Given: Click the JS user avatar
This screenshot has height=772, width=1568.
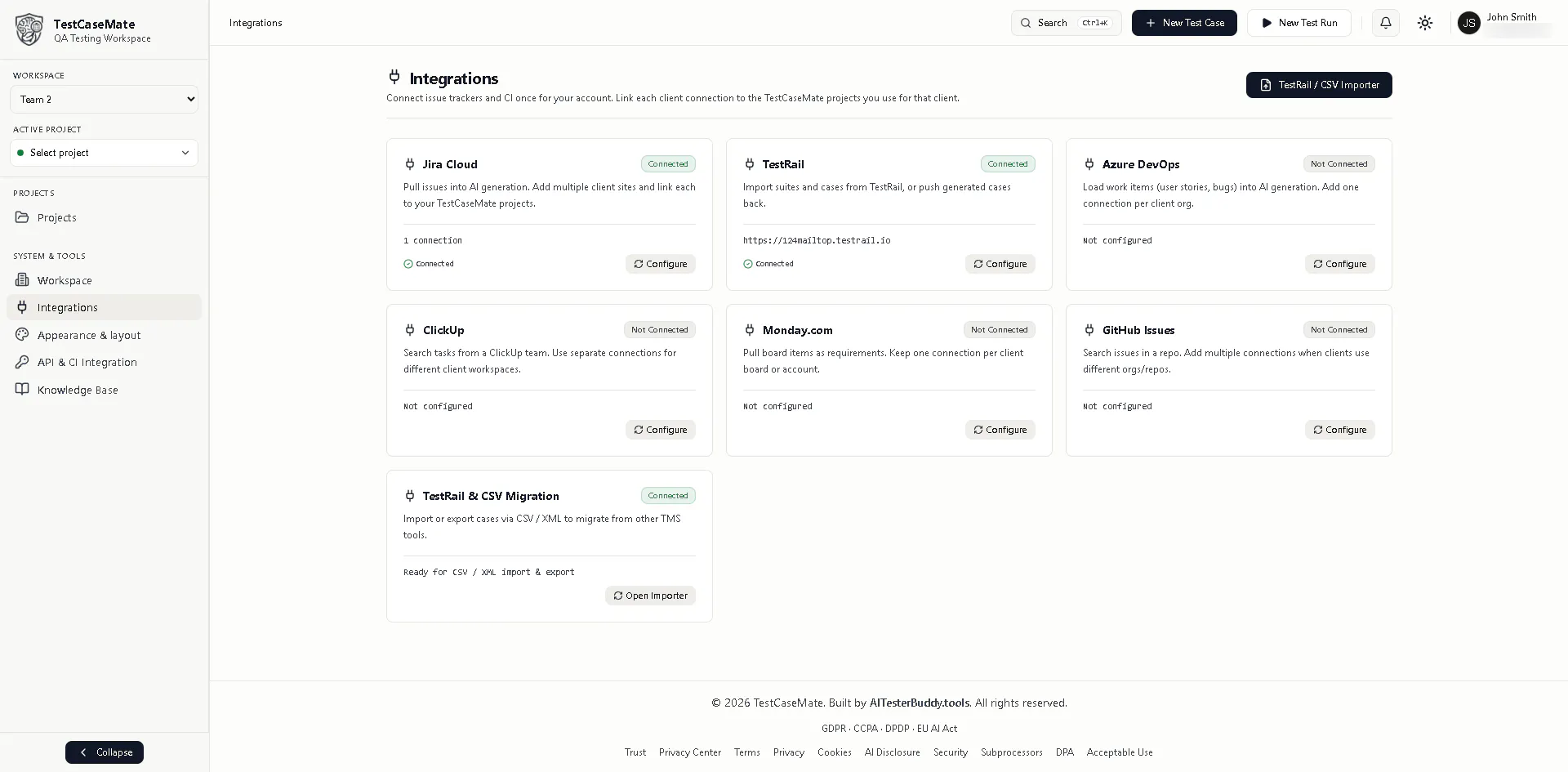Looking at the screenshot, I should [x=1469, y=23].
